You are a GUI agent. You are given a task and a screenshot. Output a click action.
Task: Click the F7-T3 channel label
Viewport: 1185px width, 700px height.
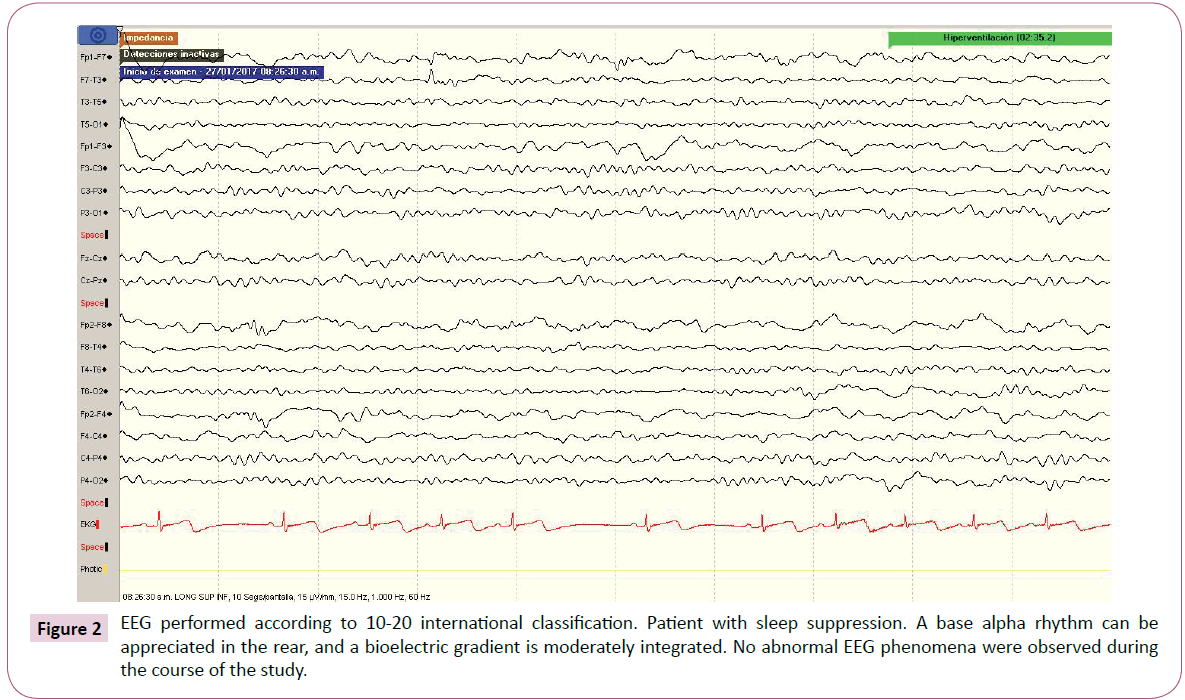pyautogui.click(x=94, y=79)
